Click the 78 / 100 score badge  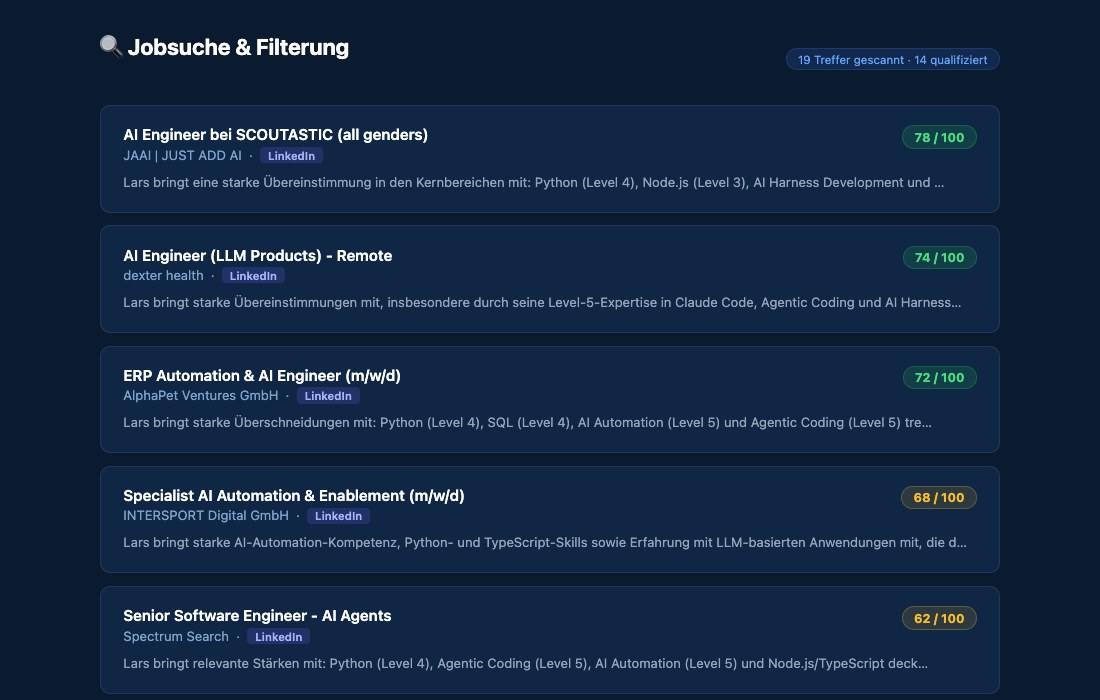(939, 137)
